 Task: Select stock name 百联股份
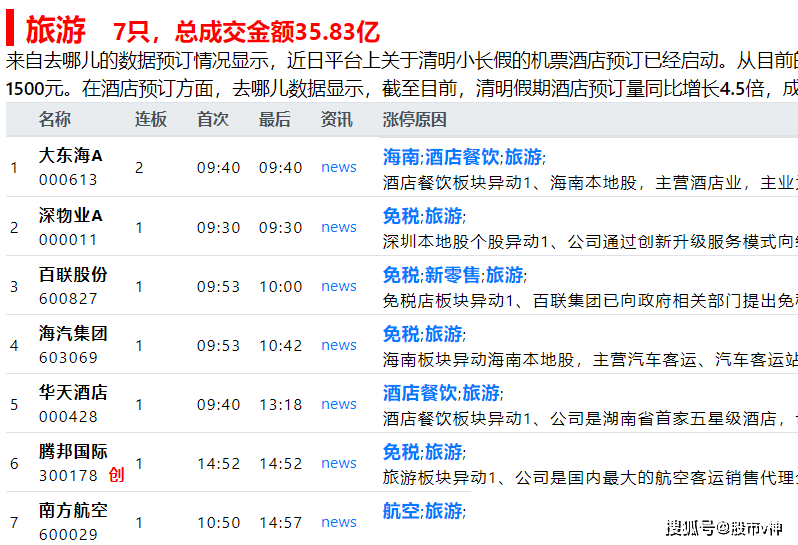pyautogui.click(x=73, y=274)
